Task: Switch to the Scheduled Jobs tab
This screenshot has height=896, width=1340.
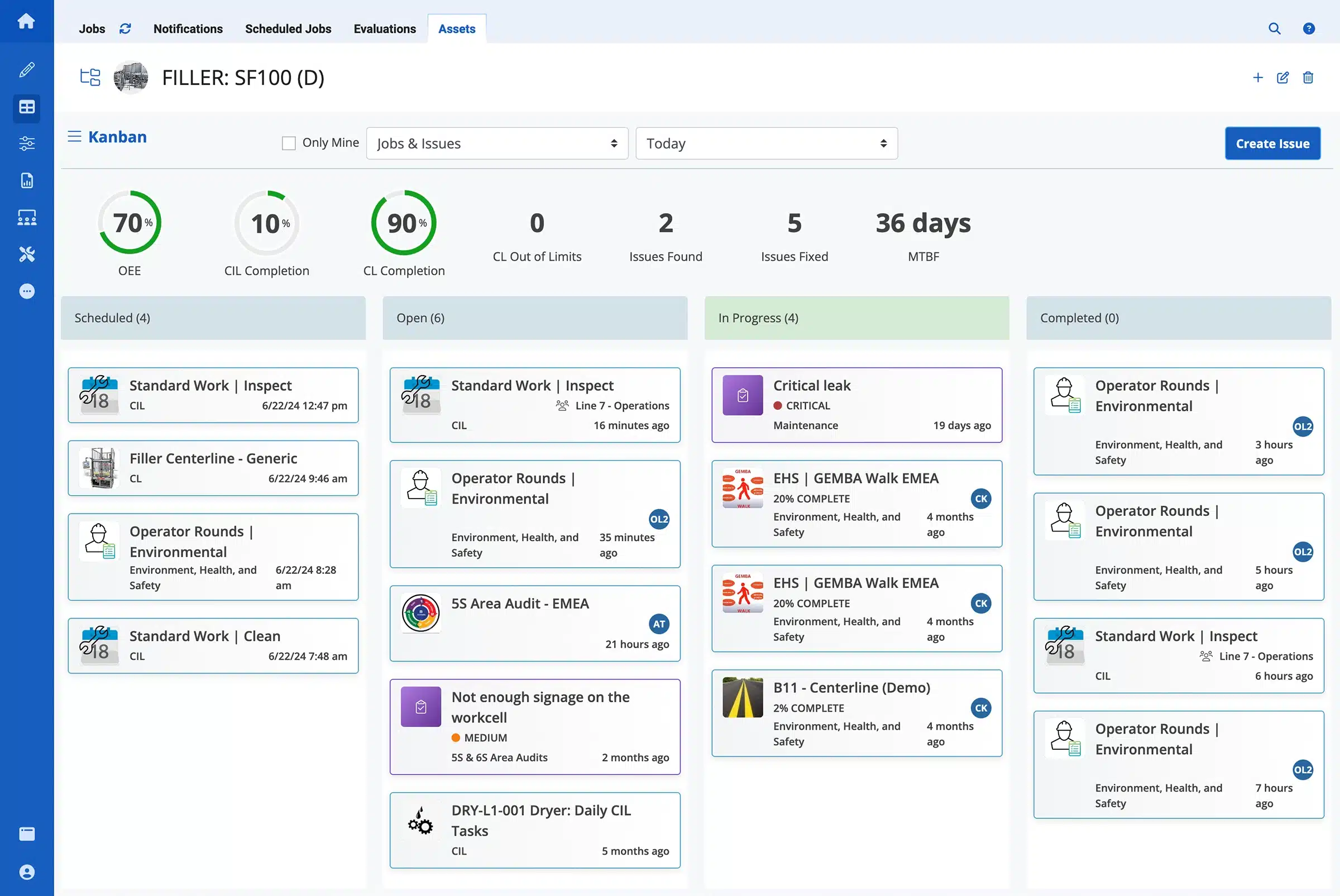Action: [x=288, y=28]
